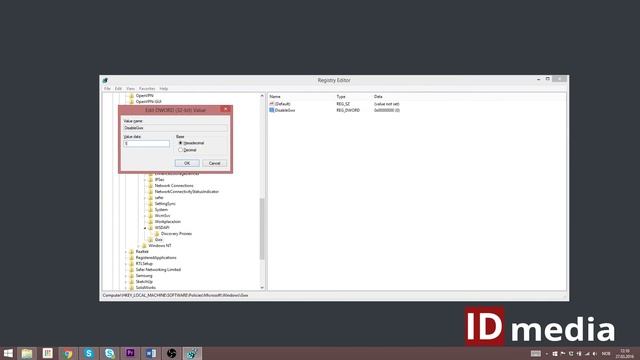Viewport: 640px width, 360px height.
Task: Open Adobe Premiere Pro from the taskbar
Action: 130,353
